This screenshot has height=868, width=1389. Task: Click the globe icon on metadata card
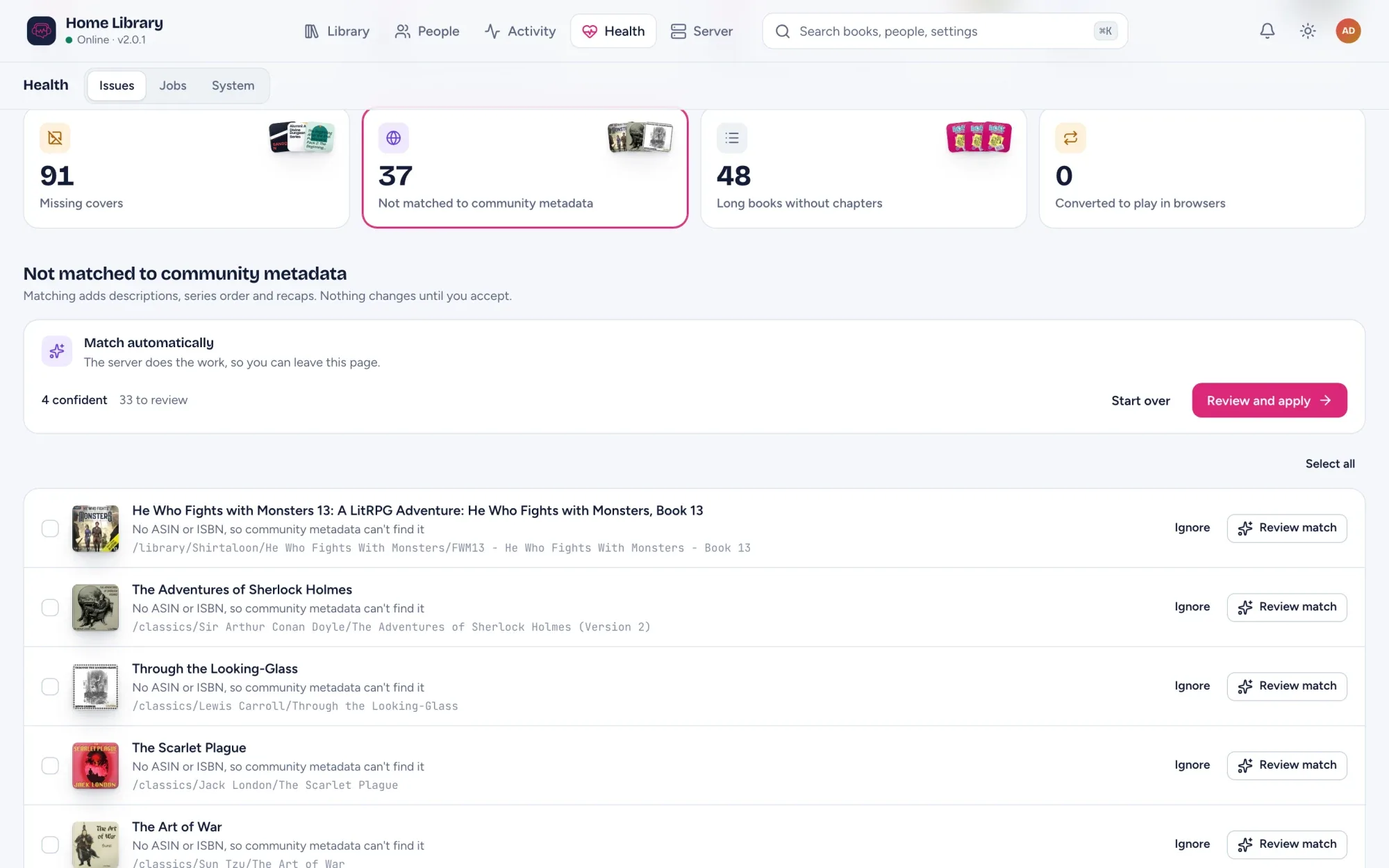(393, 137)
